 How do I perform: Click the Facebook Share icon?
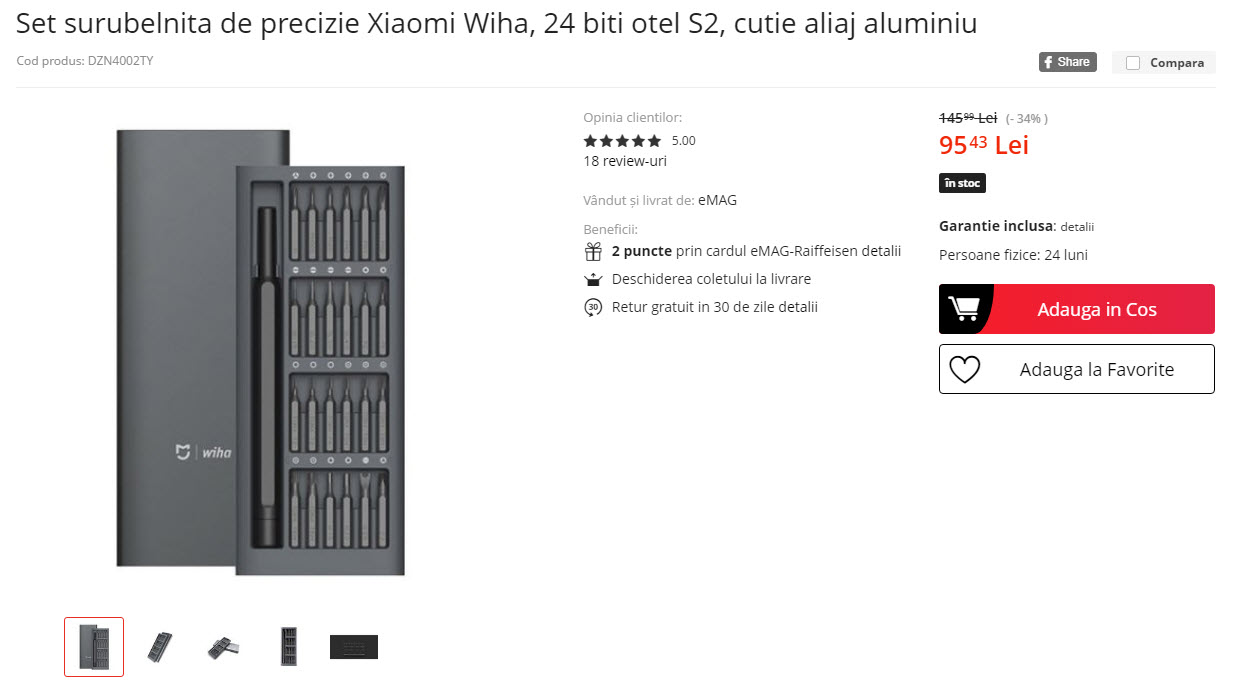(x=1067, y=62)
